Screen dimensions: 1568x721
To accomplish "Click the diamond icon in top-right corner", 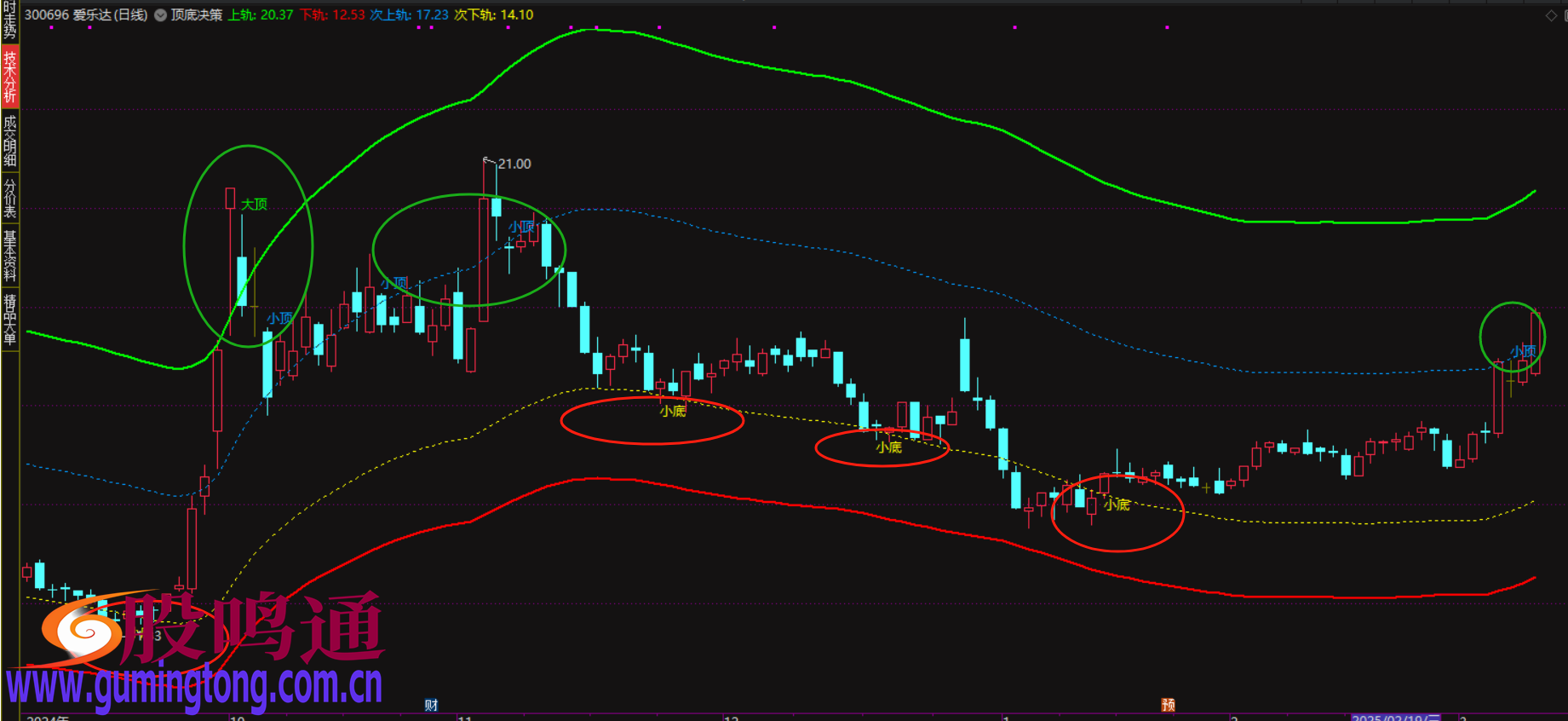I will click(1551, 15).
